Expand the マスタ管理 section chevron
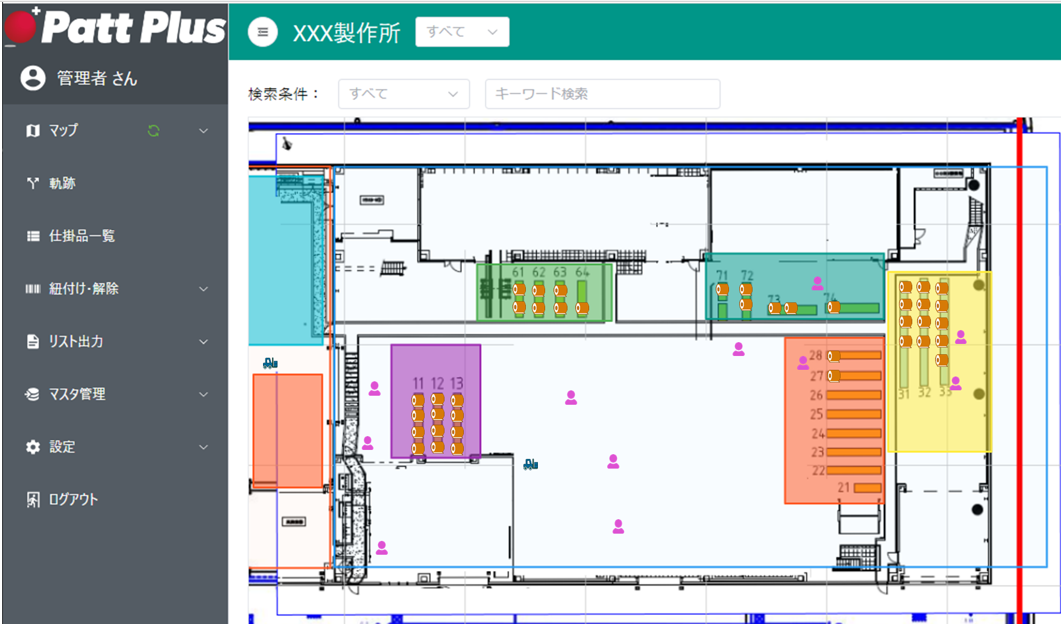Viewport: 1061px width, 624px height. point(204,394)
